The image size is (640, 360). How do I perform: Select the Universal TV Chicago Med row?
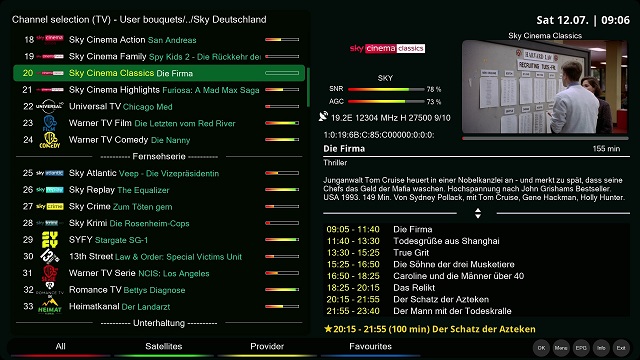[x=159, y=107]
